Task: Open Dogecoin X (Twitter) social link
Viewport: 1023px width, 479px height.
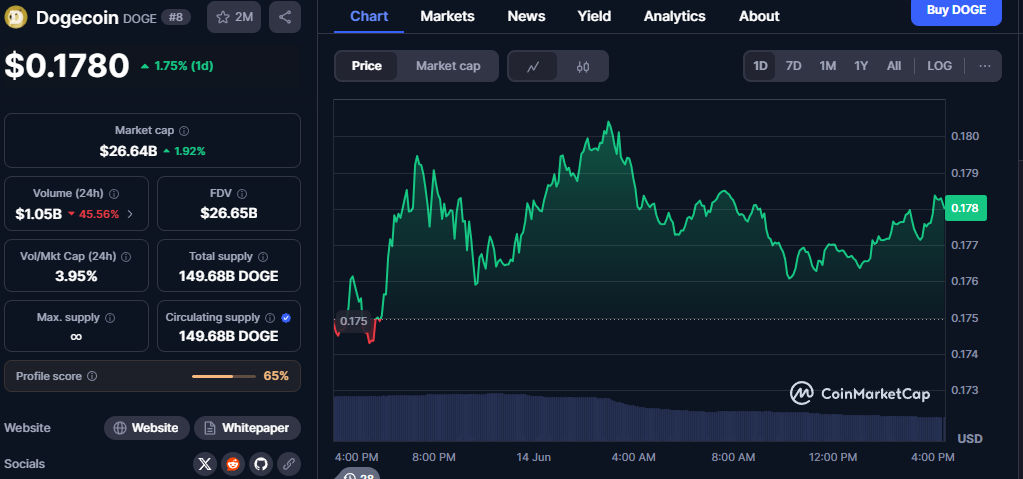Action: coord(205,464)
